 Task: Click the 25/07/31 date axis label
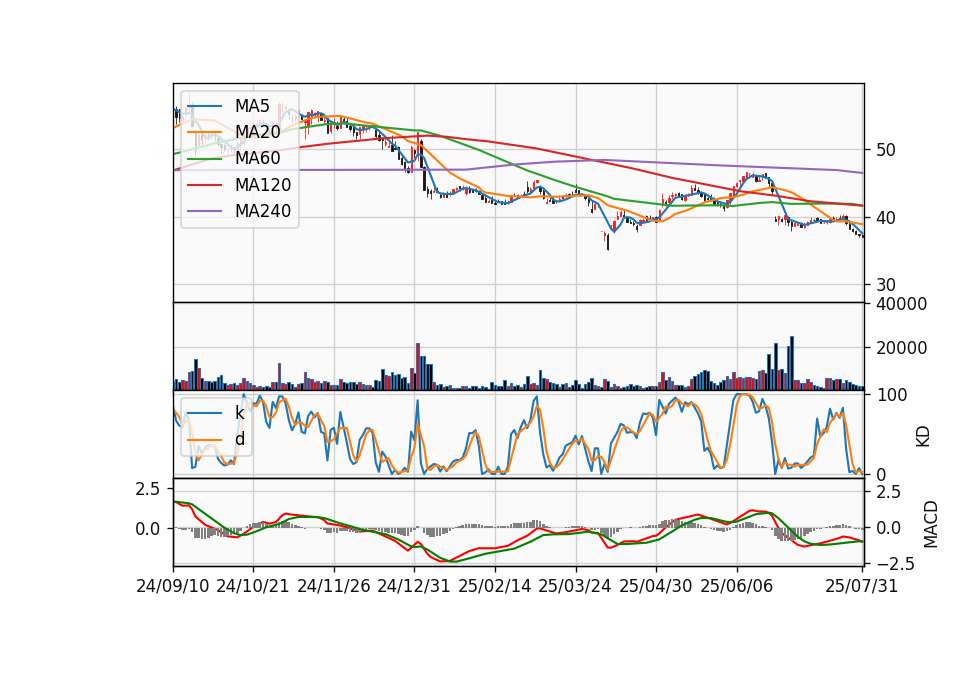(x=861, y=586)
